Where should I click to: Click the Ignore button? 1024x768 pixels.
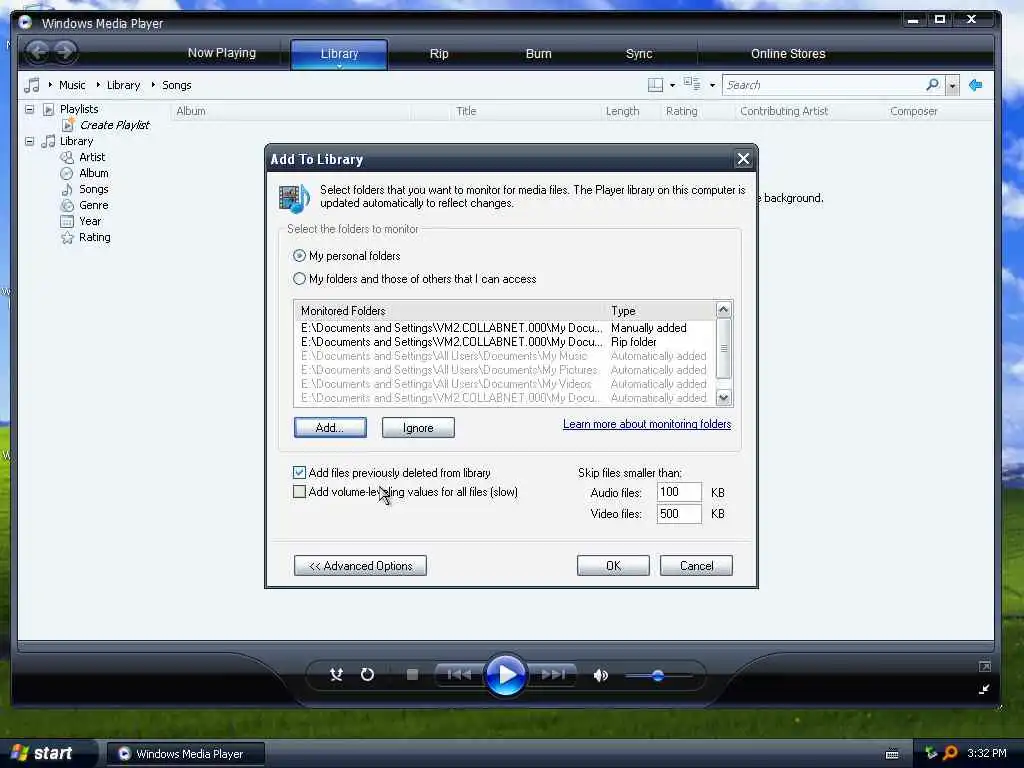tap(418, 428)
